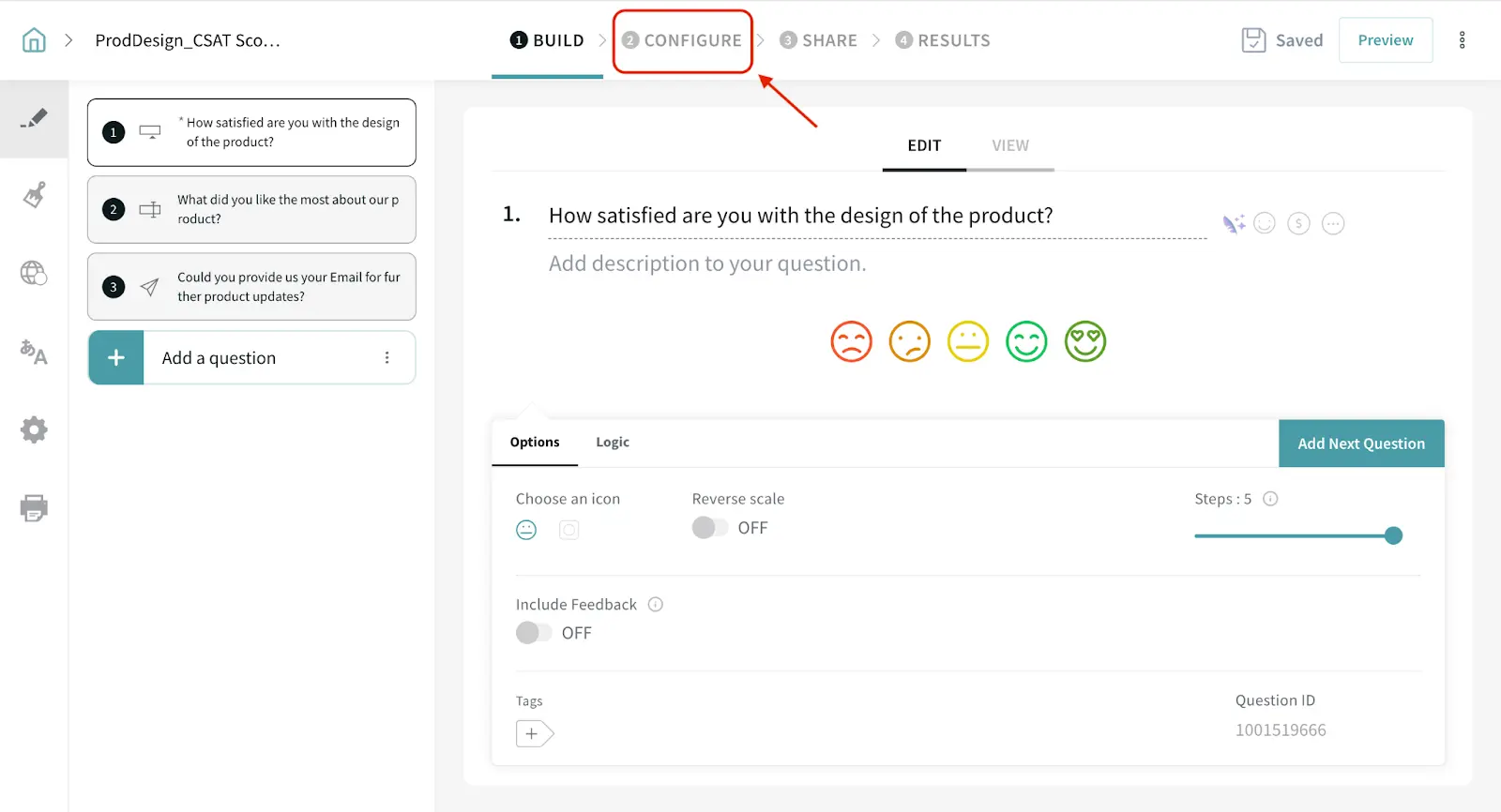The image size is (1501, 812).
Task: Switch to the VIEW tab
Action: (x=1009, y=146)
